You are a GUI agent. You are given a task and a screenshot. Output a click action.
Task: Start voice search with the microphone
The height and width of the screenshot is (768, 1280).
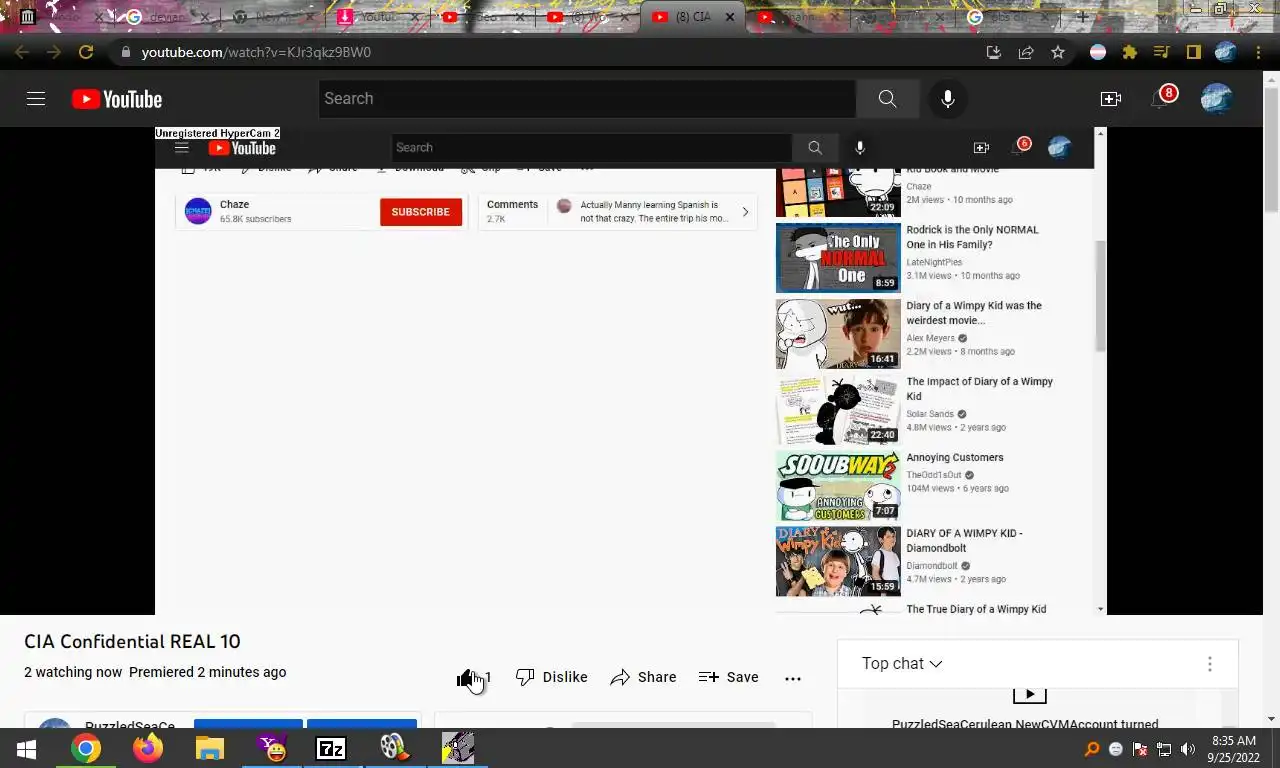[948, 98]
